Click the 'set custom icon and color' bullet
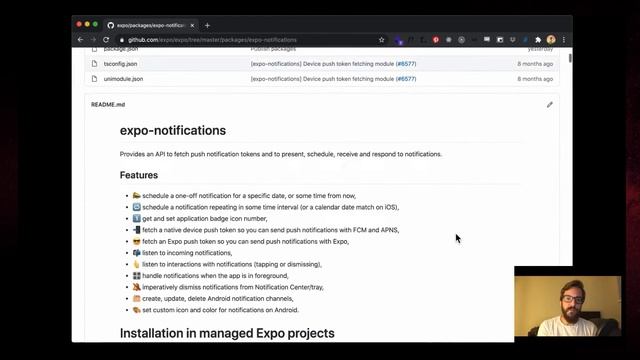 pos(220,310)
